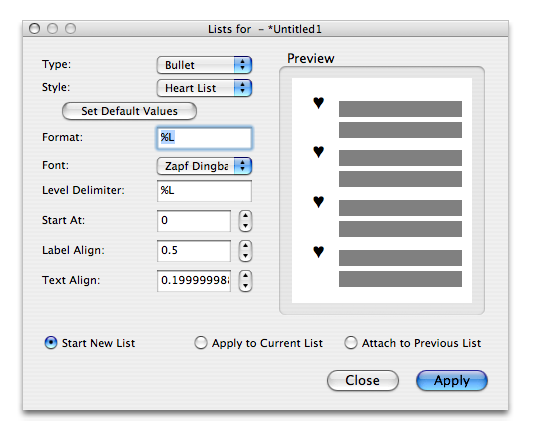Click the Close button
The image size is (539, 441).
(x=363, y=381)
